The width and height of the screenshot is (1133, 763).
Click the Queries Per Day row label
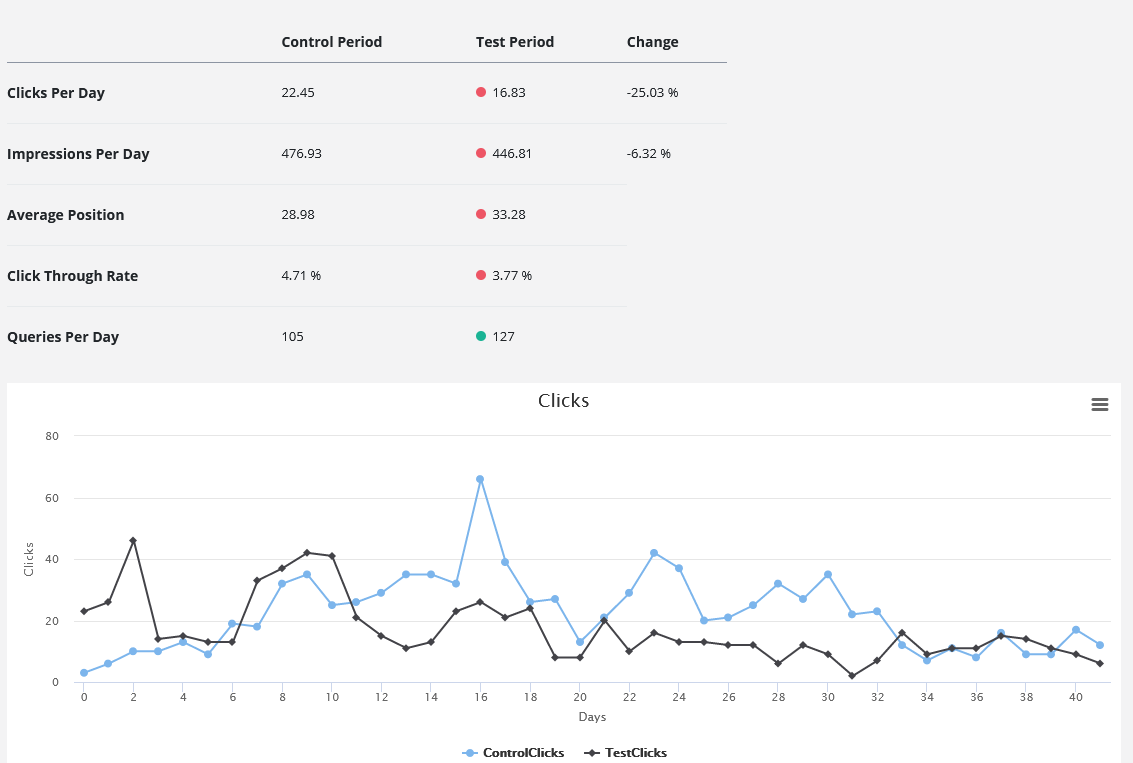63,337
